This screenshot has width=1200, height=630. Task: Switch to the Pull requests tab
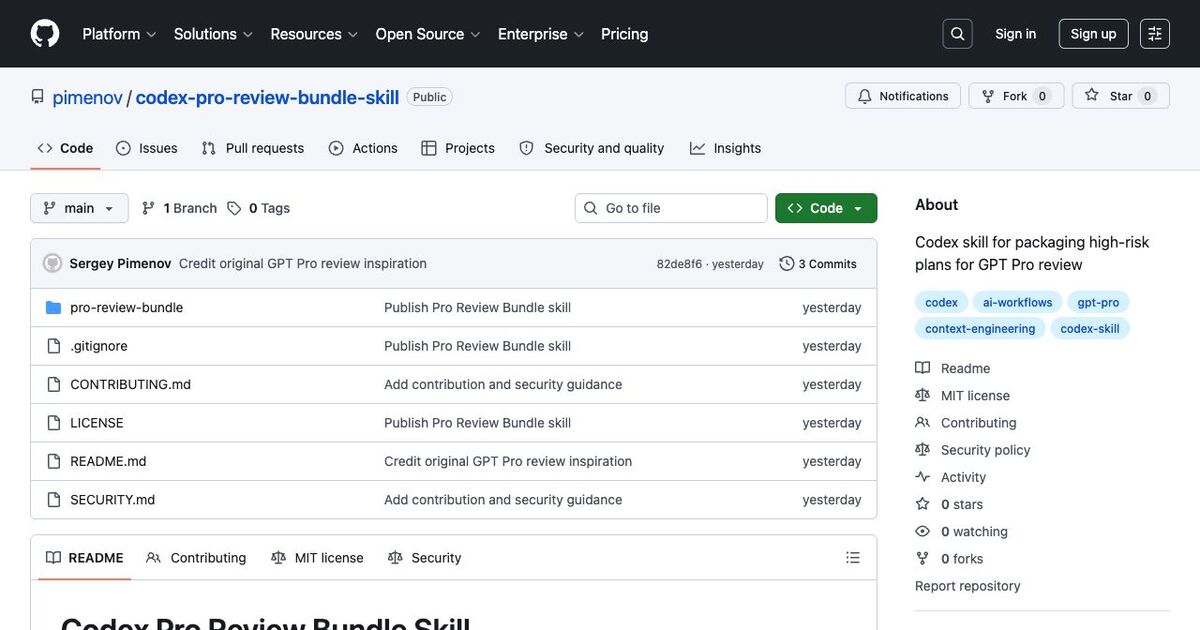[253, 148]
